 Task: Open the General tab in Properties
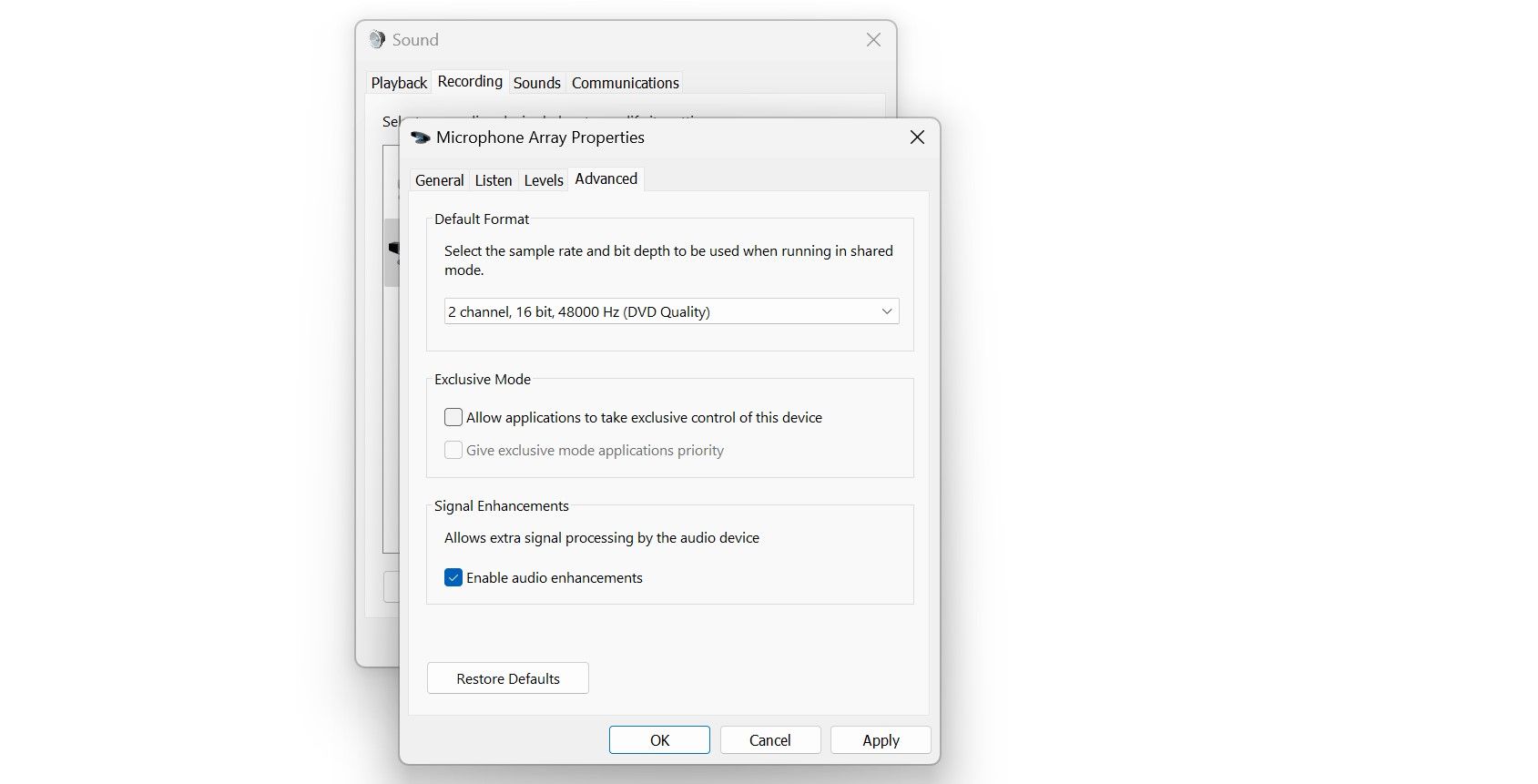439,180
